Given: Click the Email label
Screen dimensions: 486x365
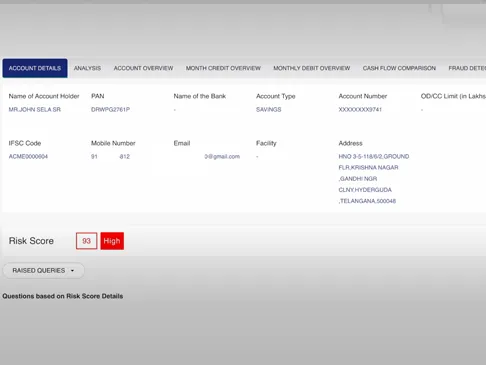Looking at the screenshot, I should coord(182,143).
